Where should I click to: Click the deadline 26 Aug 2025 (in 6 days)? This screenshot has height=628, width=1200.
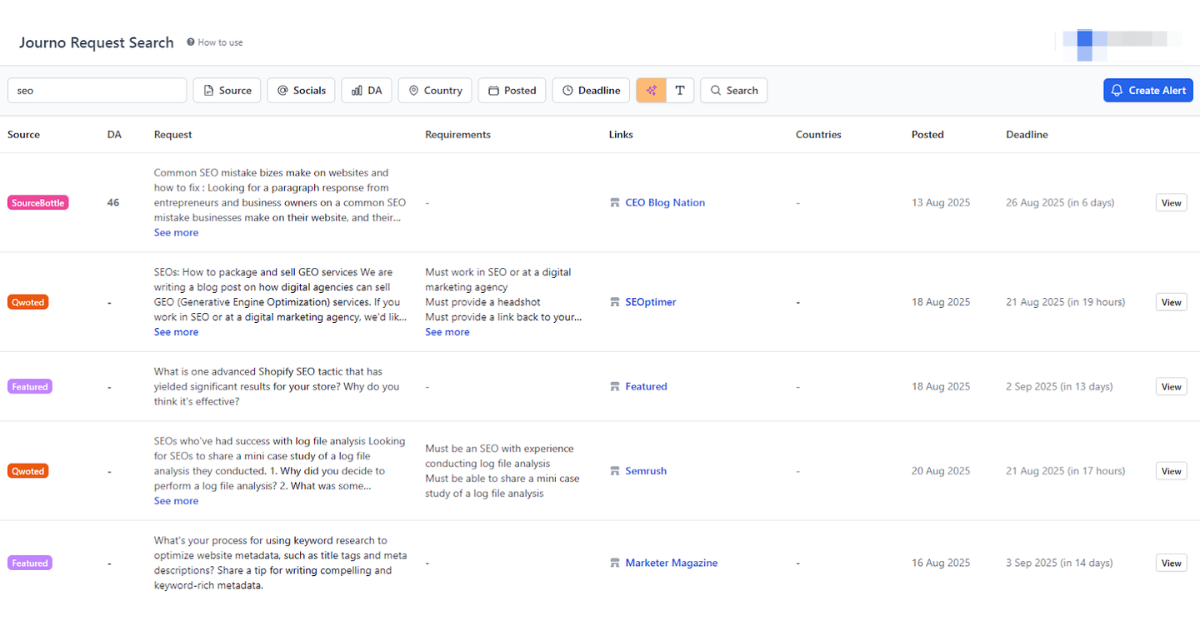1060,202
